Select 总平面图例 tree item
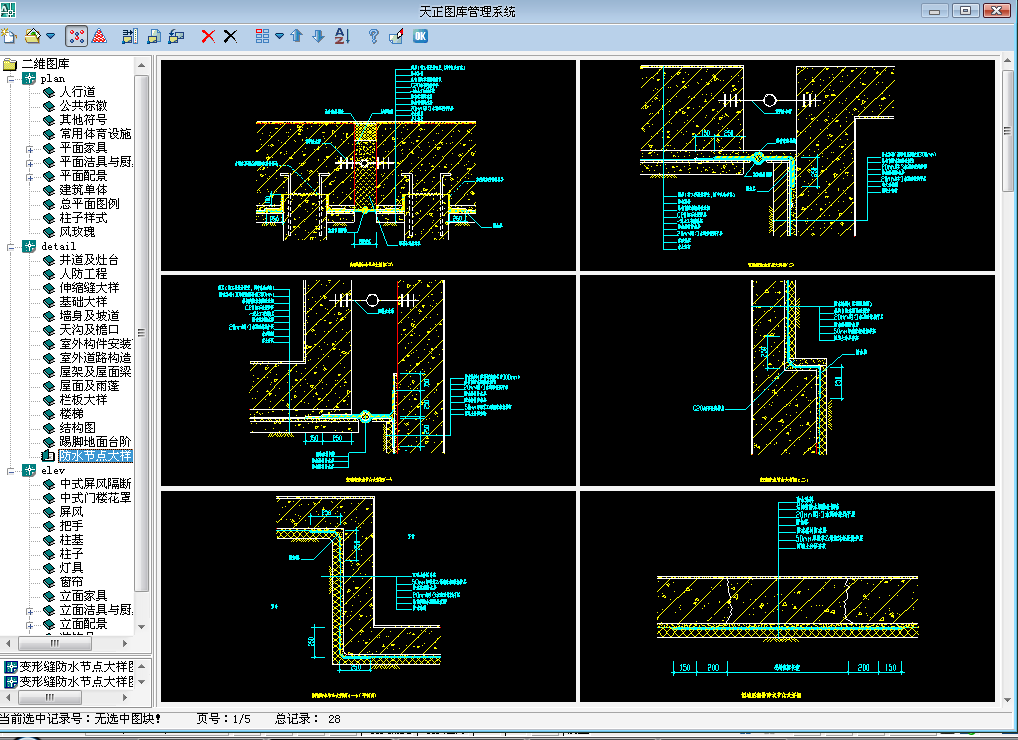The image size is (1018, 740). click(x=90, y=204)
